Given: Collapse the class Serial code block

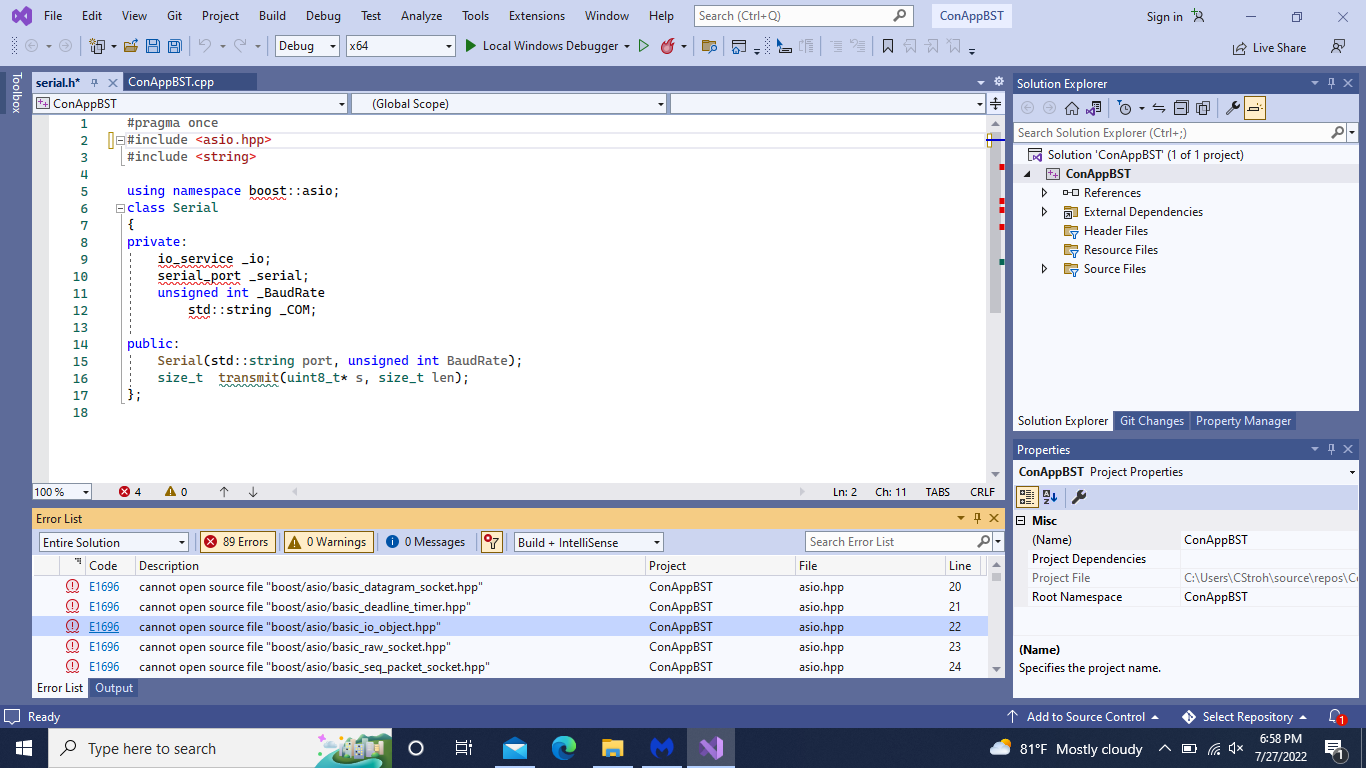Looking at the screenshot, I should click(119, 208).
